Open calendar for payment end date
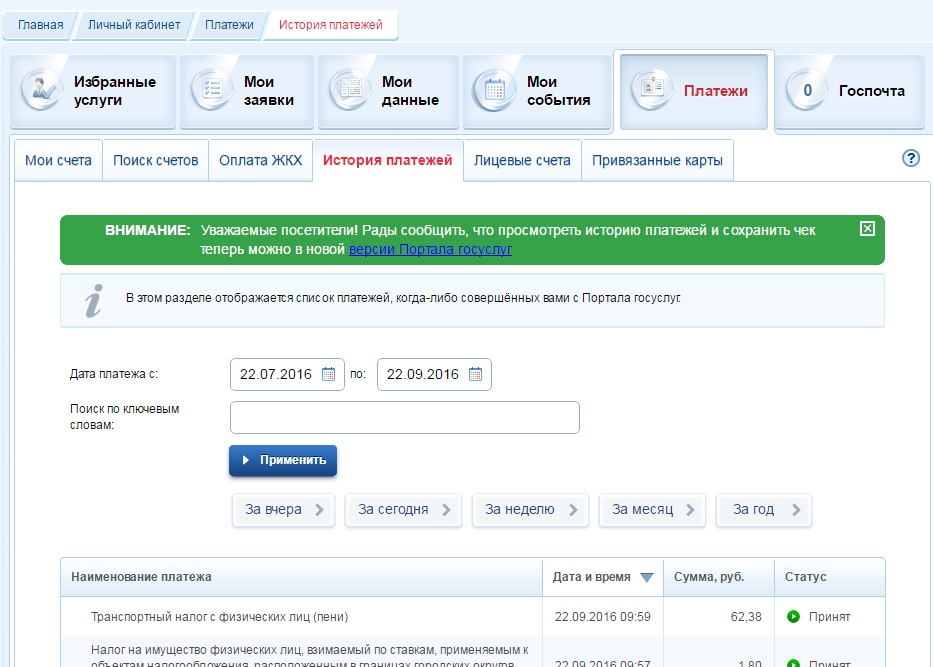The height and width of the screenshot is (667, 933). click(x=475, y=375)
